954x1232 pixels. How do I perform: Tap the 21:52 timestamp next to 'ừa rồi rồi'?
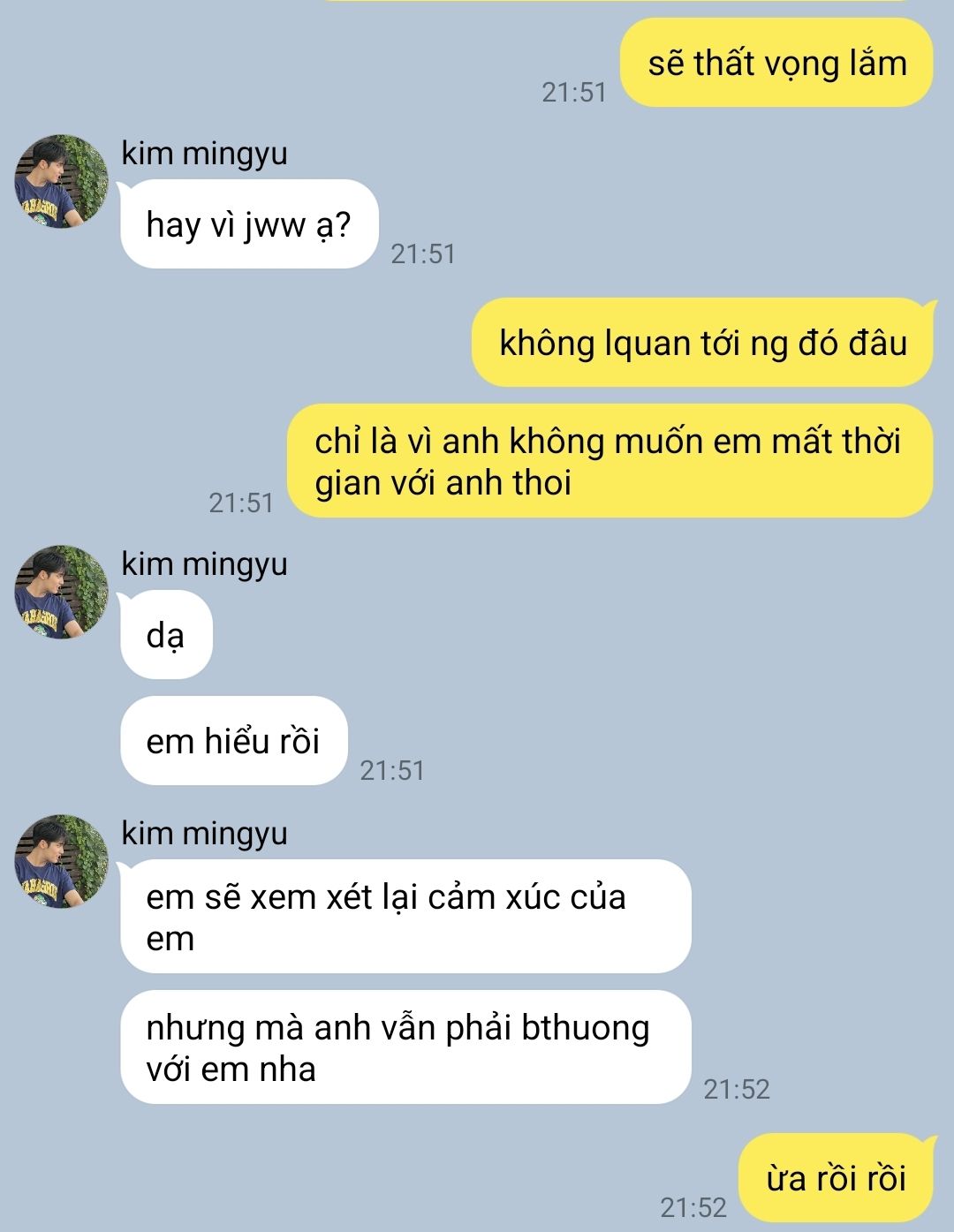click(x=693, y=1207)
